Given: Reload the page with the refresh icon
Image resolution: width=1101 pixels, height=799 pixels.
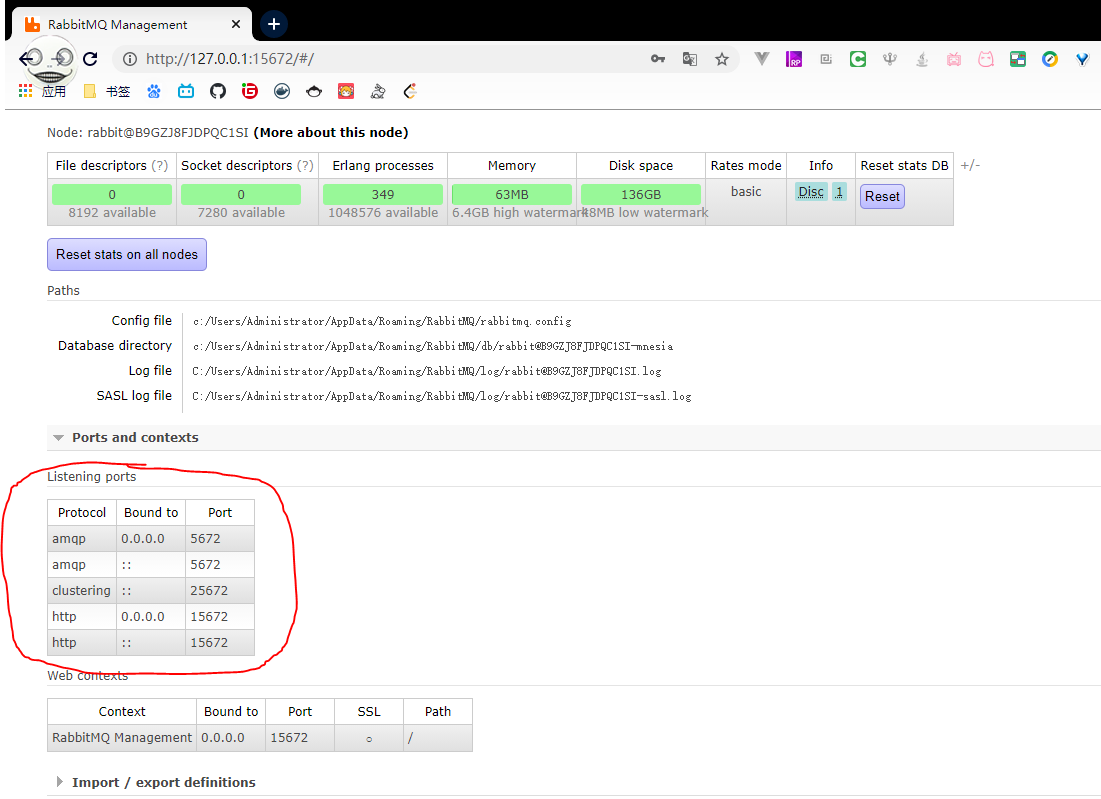Looking at the screenshot, I should point(90,59).
